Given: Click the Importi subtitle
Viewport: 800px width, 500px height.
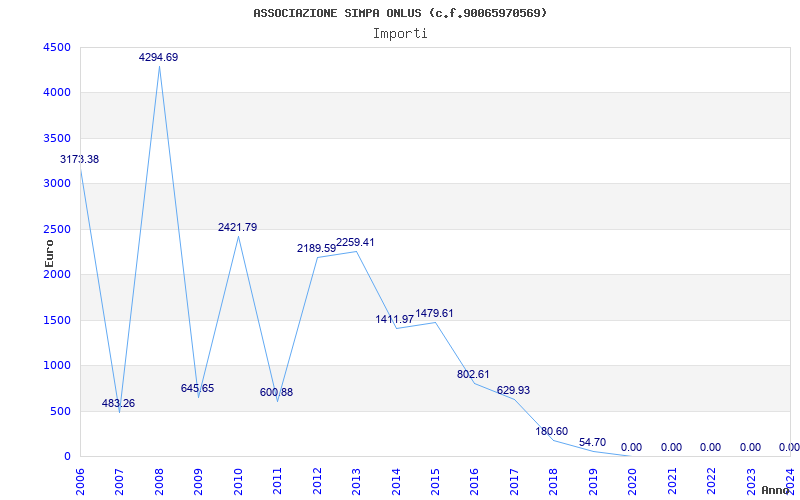Looking at the screenshot, I should coord(400,34).
